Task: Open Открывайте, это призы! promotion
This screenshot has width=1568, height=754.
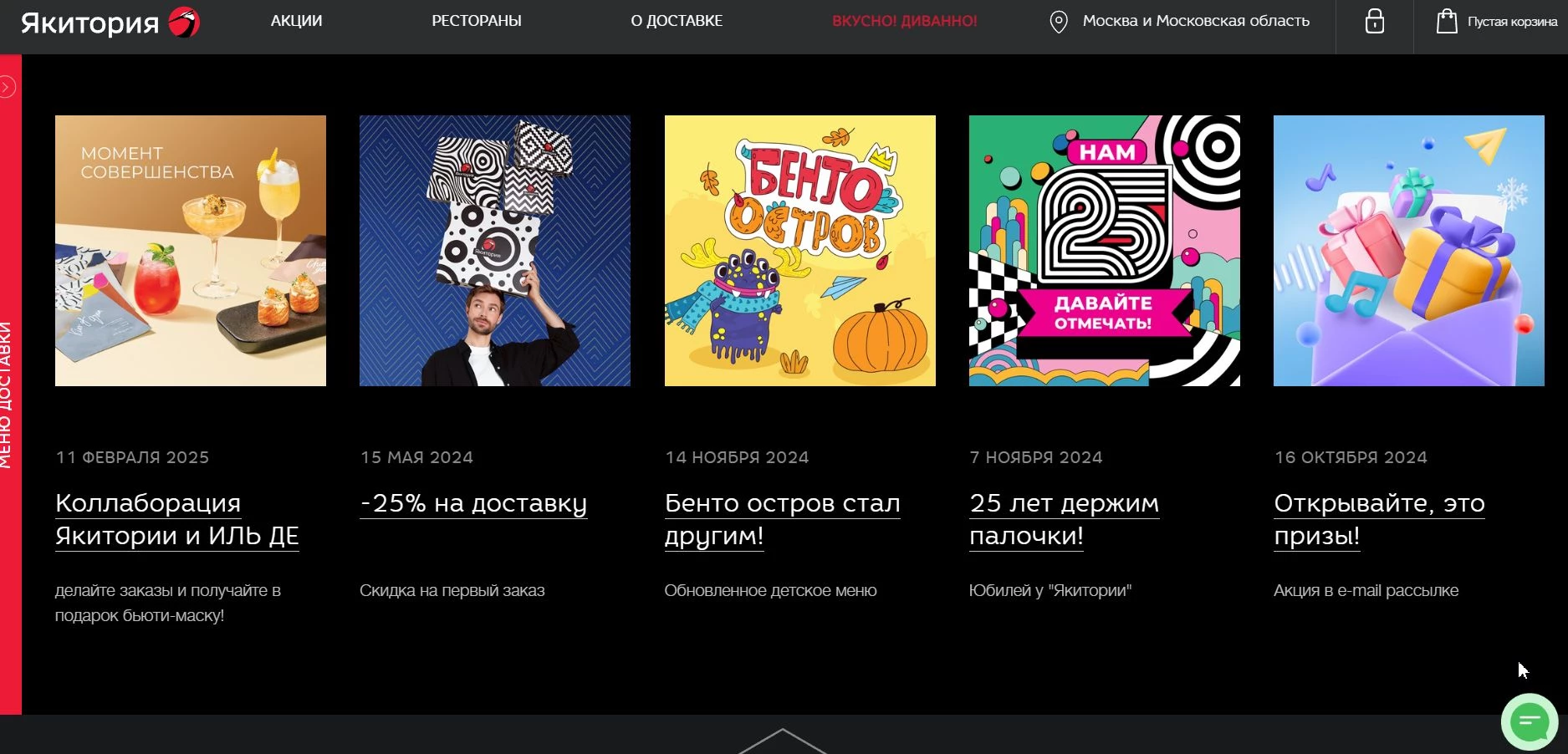Action: tap(1379, 519)
